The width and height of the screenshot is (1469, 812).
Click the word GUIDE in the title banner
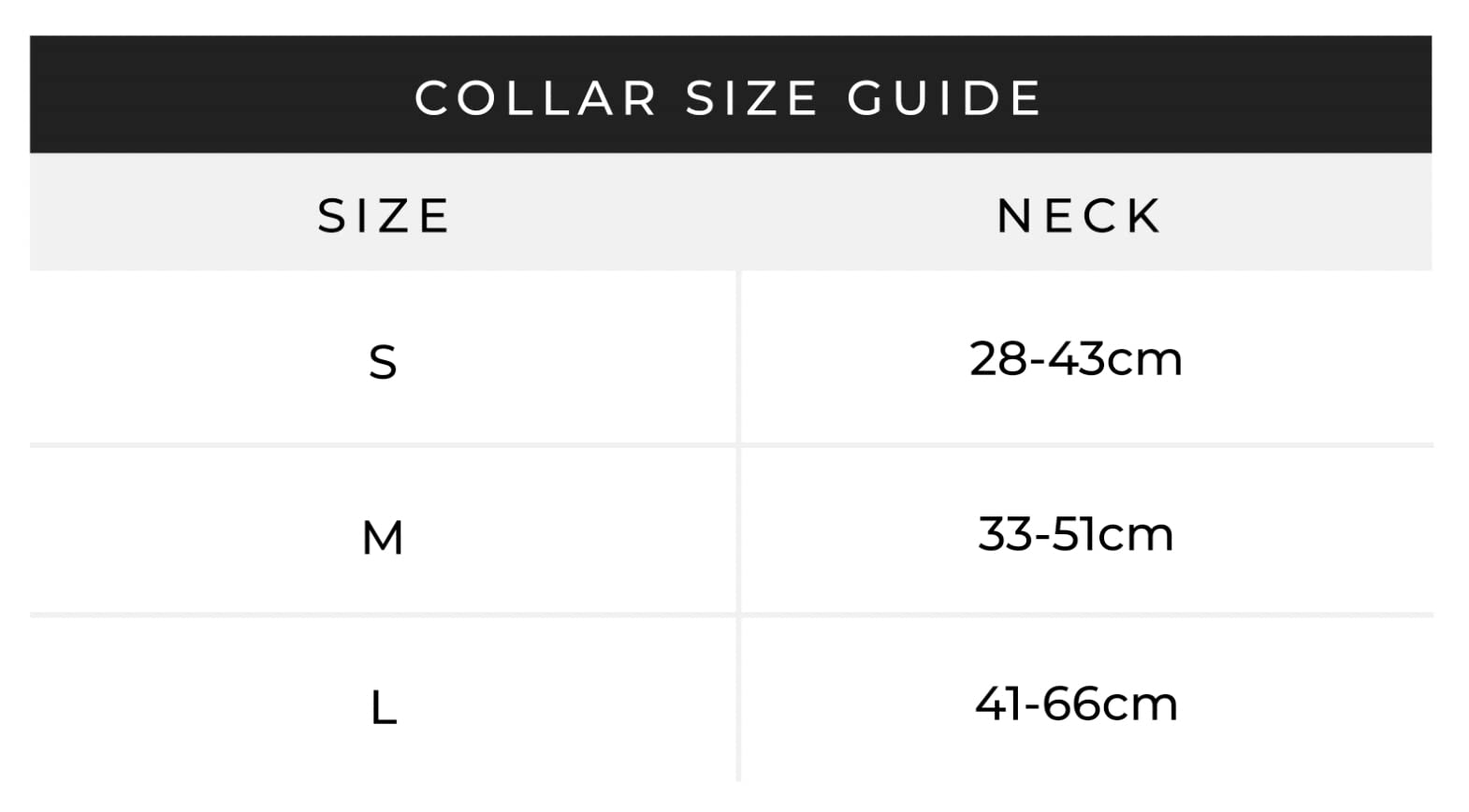(944, 98)
